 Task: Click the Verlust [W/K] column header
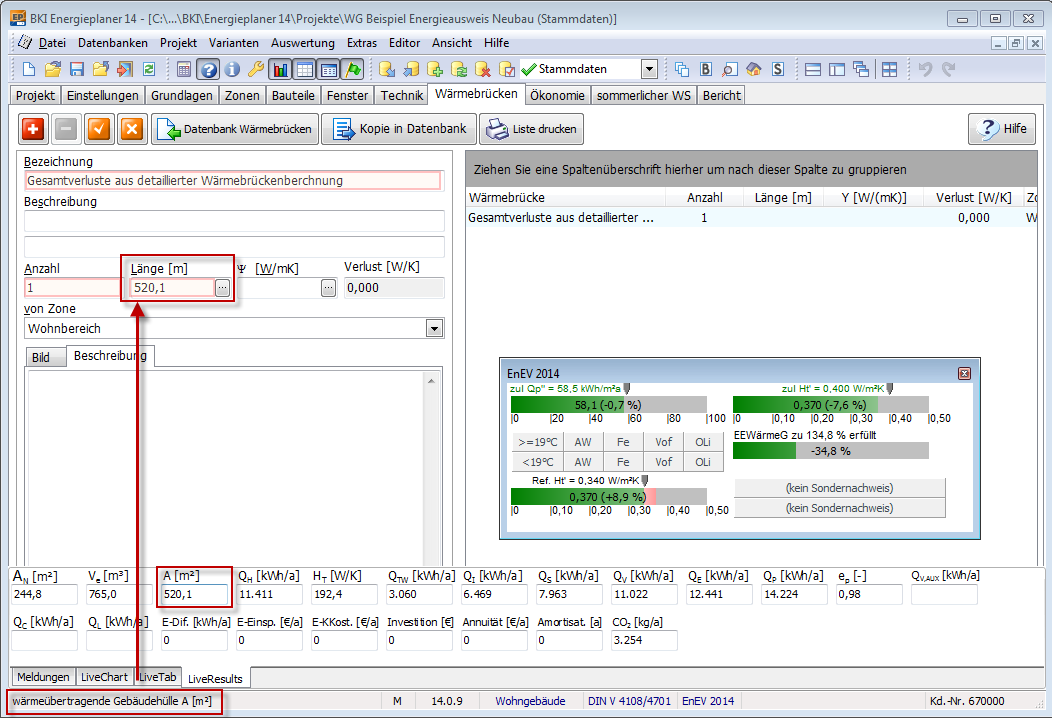pyautogui.click(x=974, y=197)
